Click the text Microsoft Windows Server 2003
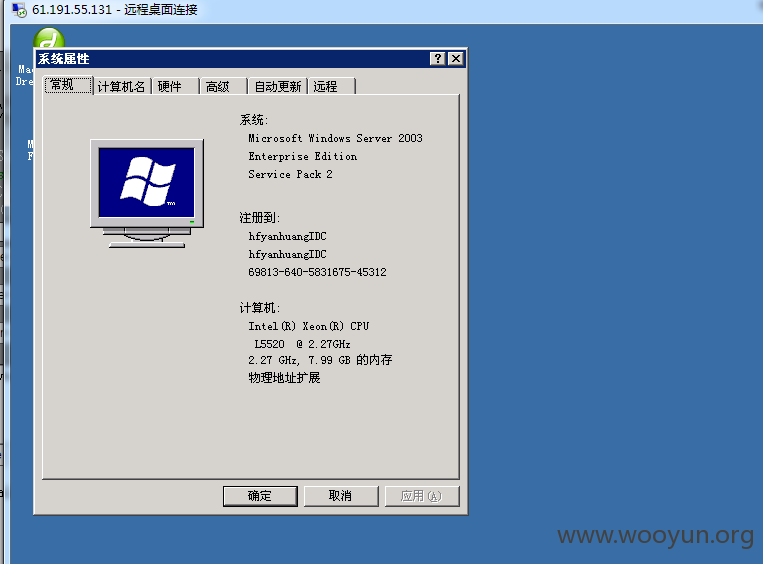763x564 pixels. click(335, 138)
